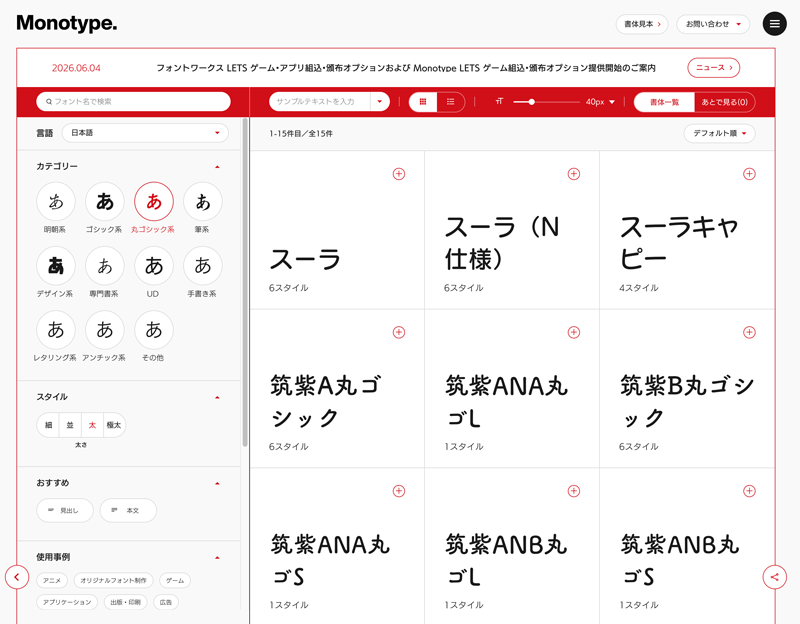
Task: Select the レタリング系 category icon
Action: click(56, 330)
